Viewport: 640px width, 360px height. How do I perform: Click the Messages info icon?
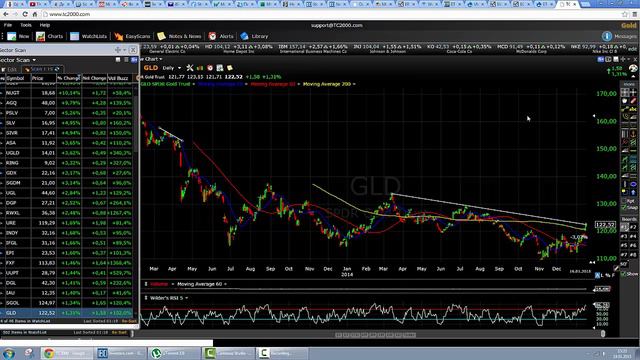pyautogui.click(x=607, y=36)
